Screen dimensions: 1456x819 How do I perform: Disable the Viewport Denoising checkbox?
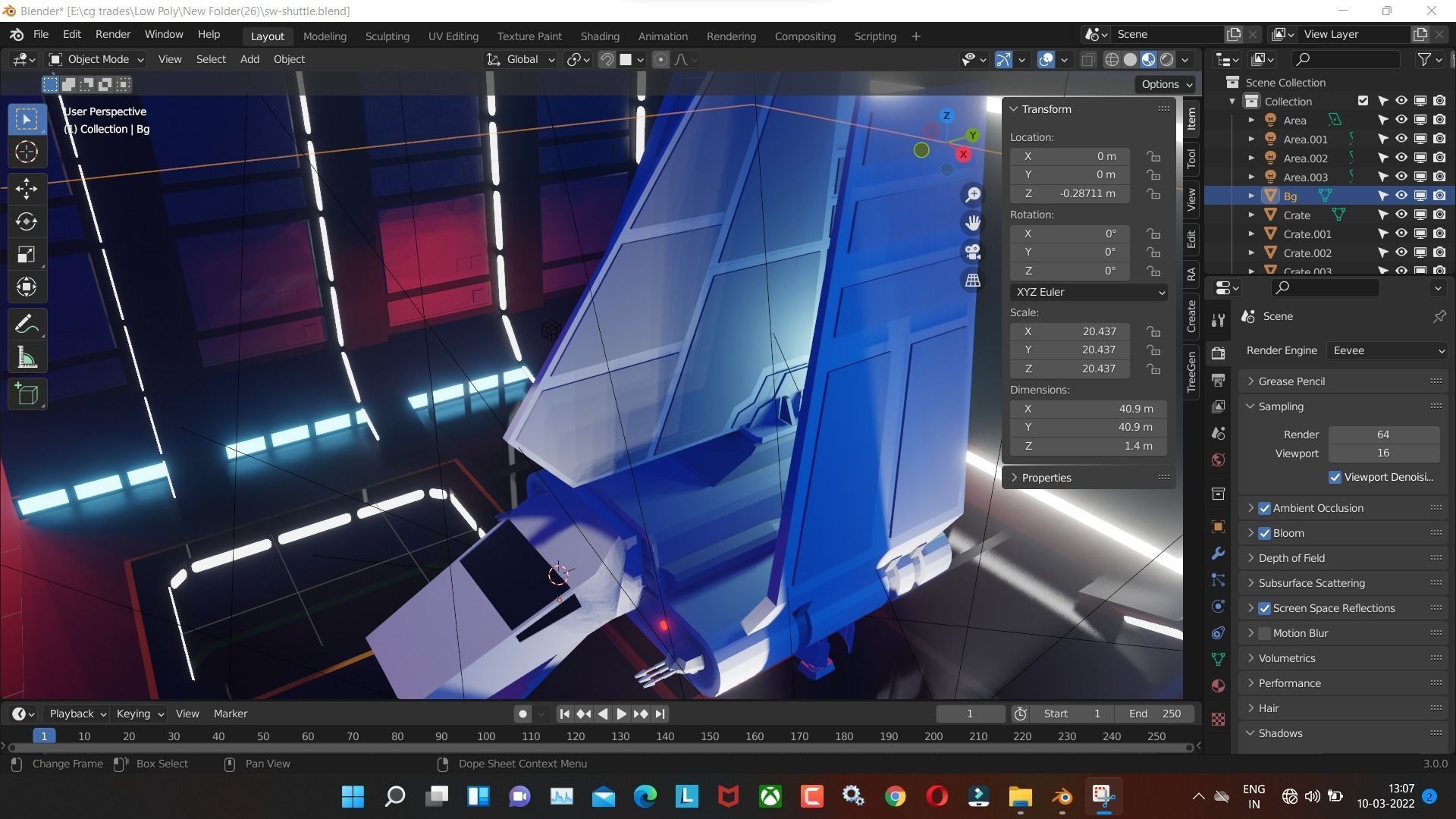click(1335, 477)
